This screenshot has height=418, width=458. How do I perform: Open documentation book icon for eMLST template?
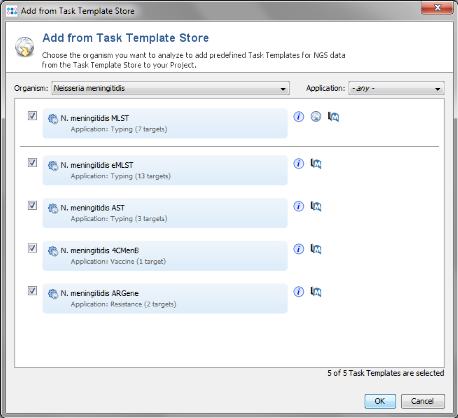tap(316, 164)
